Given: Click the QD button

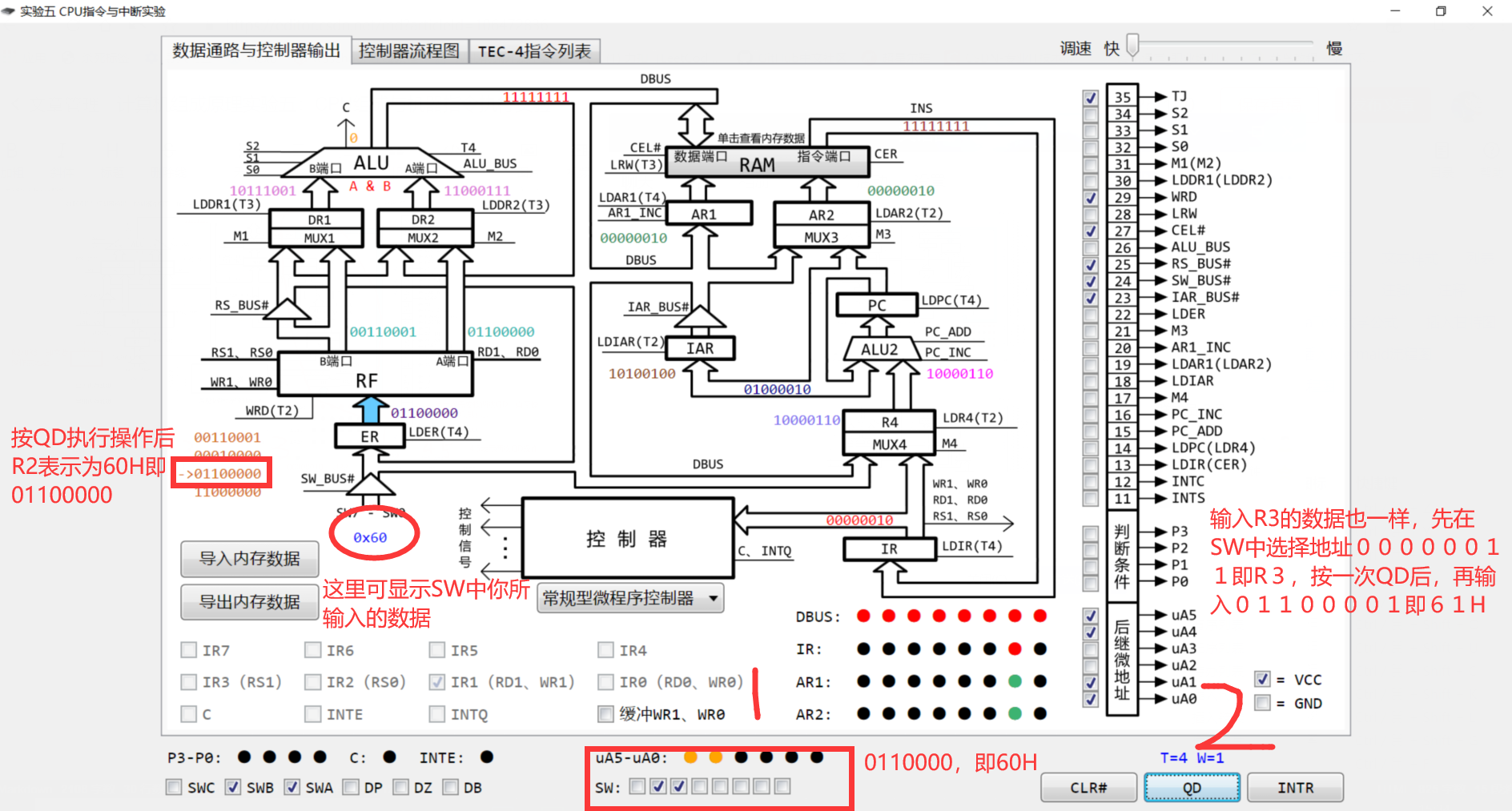Looking at the screenshot, I should click(1192, 788).
